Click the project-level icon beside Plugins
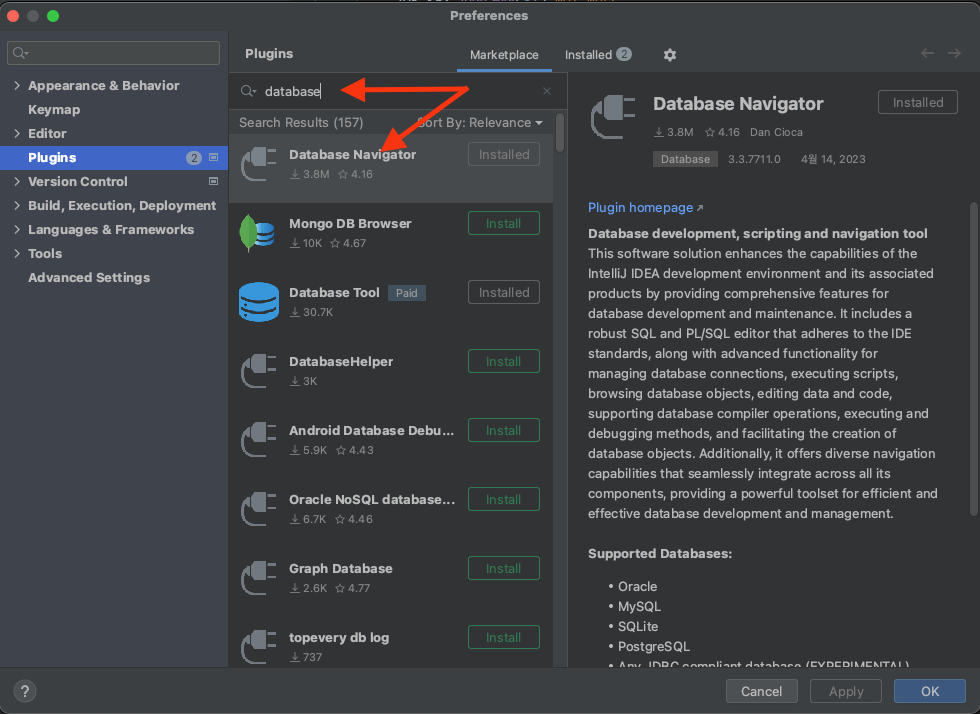 click(213, 158)
